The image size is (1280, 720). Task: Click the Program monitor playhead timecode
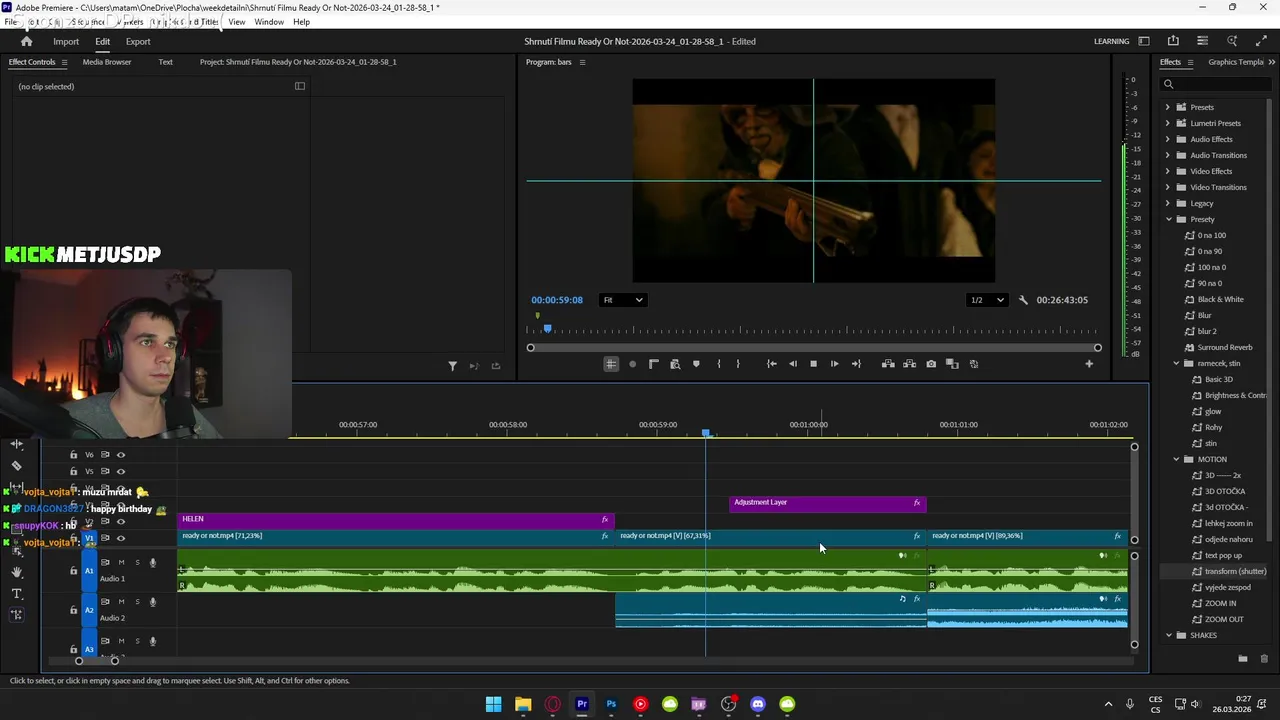pos(557,300)
